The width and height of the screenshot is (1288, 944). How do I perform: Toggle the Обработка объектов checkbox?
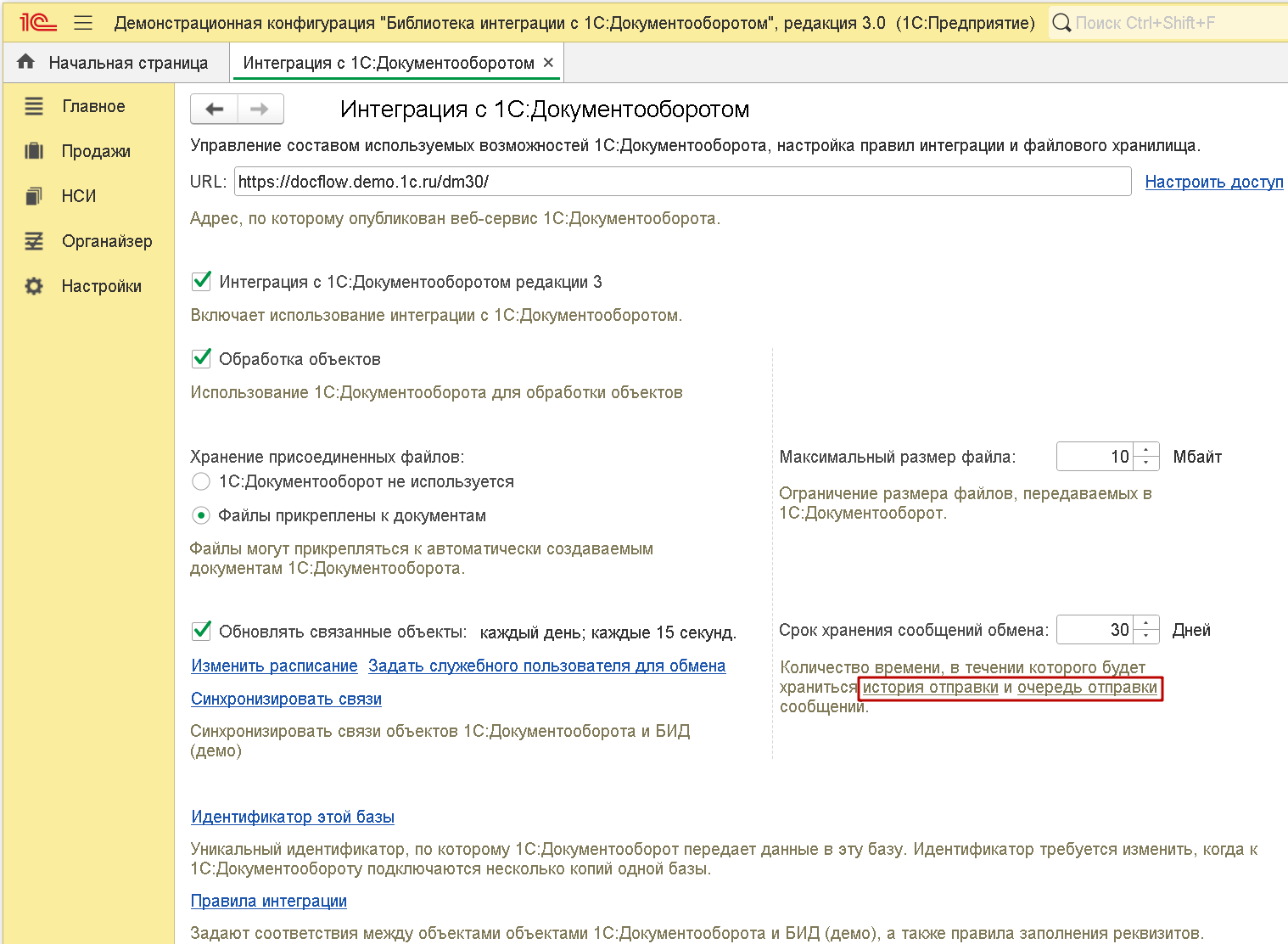click(201, 358)
